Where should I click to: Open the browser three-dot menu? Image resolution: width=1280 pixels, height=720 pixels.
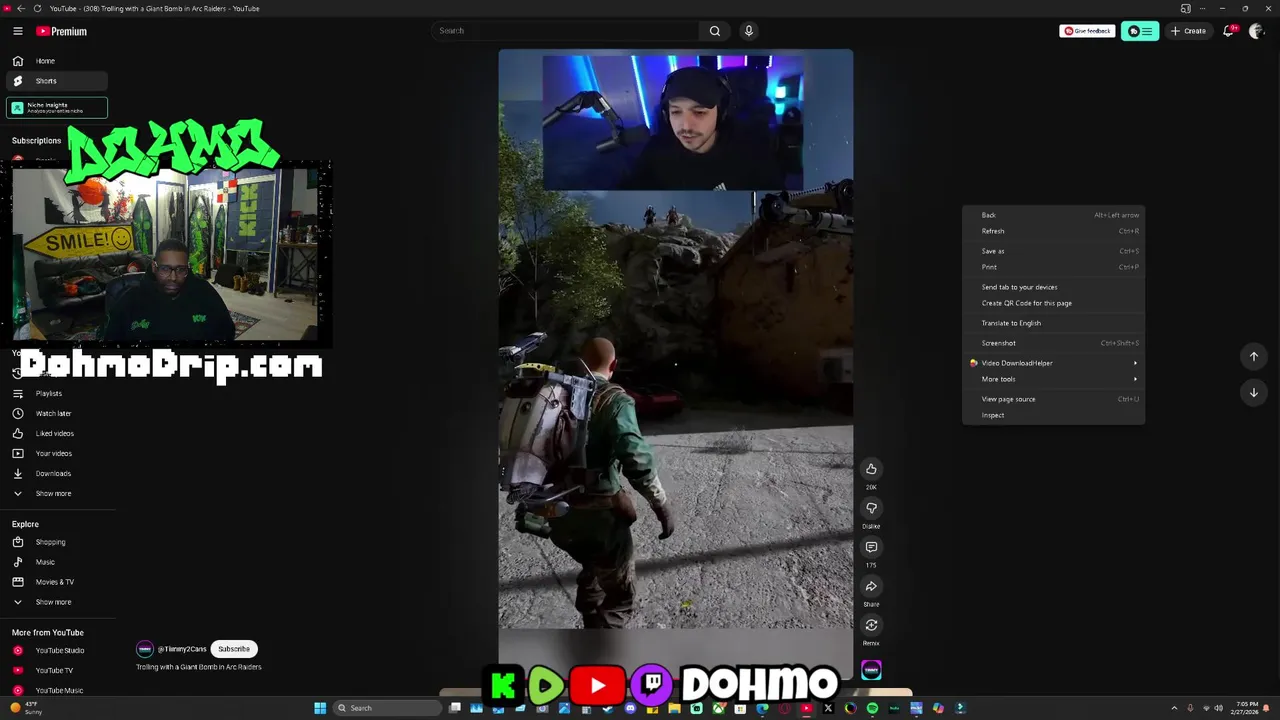point(1203,8)
